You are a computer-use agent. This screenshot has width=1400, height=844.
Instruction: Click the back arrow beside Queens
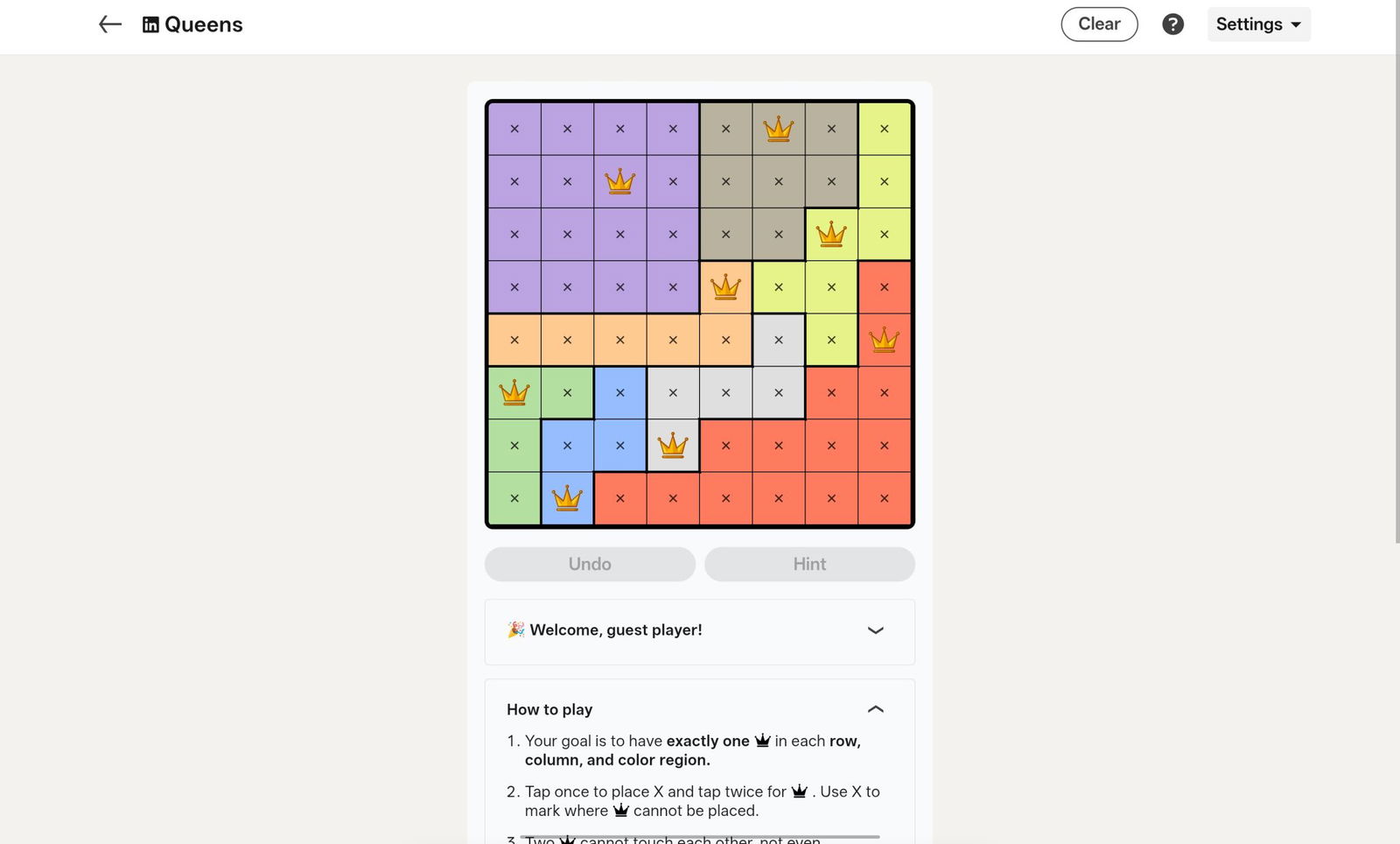[x=109, y=25]
